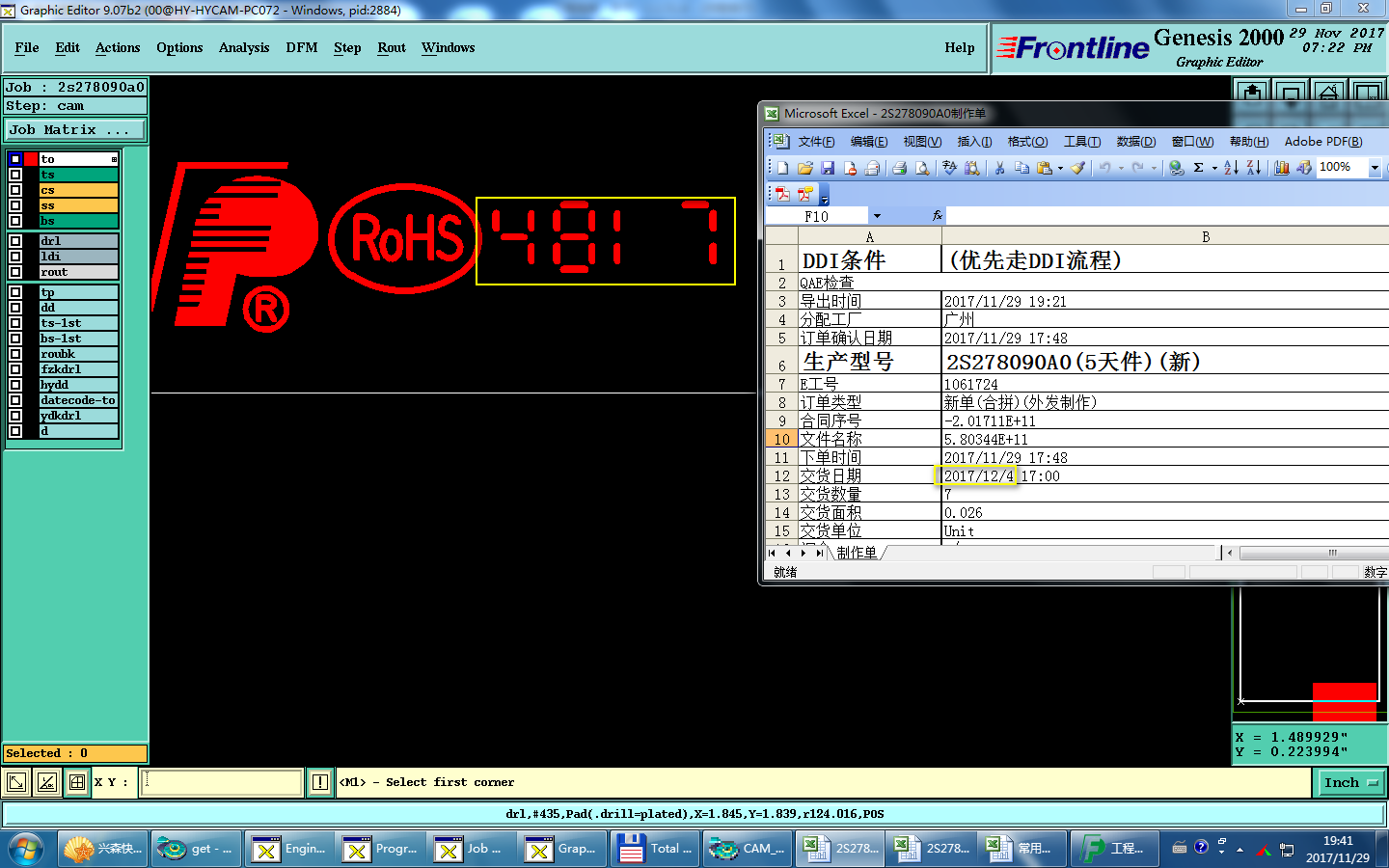Image resolution: width=1389 pixels, height=868 pixels.
Task: Open Adobe PDF toolbar options arrow
Action: 825,194
